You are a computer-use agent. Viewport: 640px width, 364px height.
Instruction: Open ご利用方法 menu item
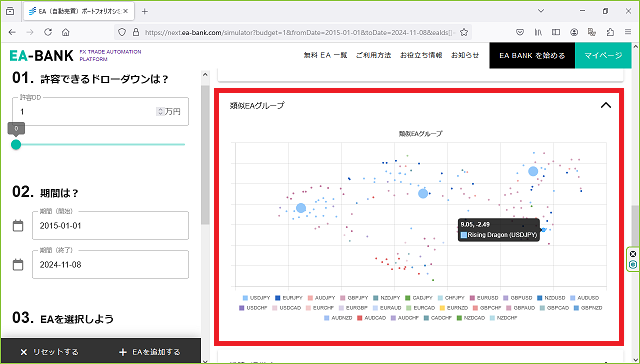[373, 55]
